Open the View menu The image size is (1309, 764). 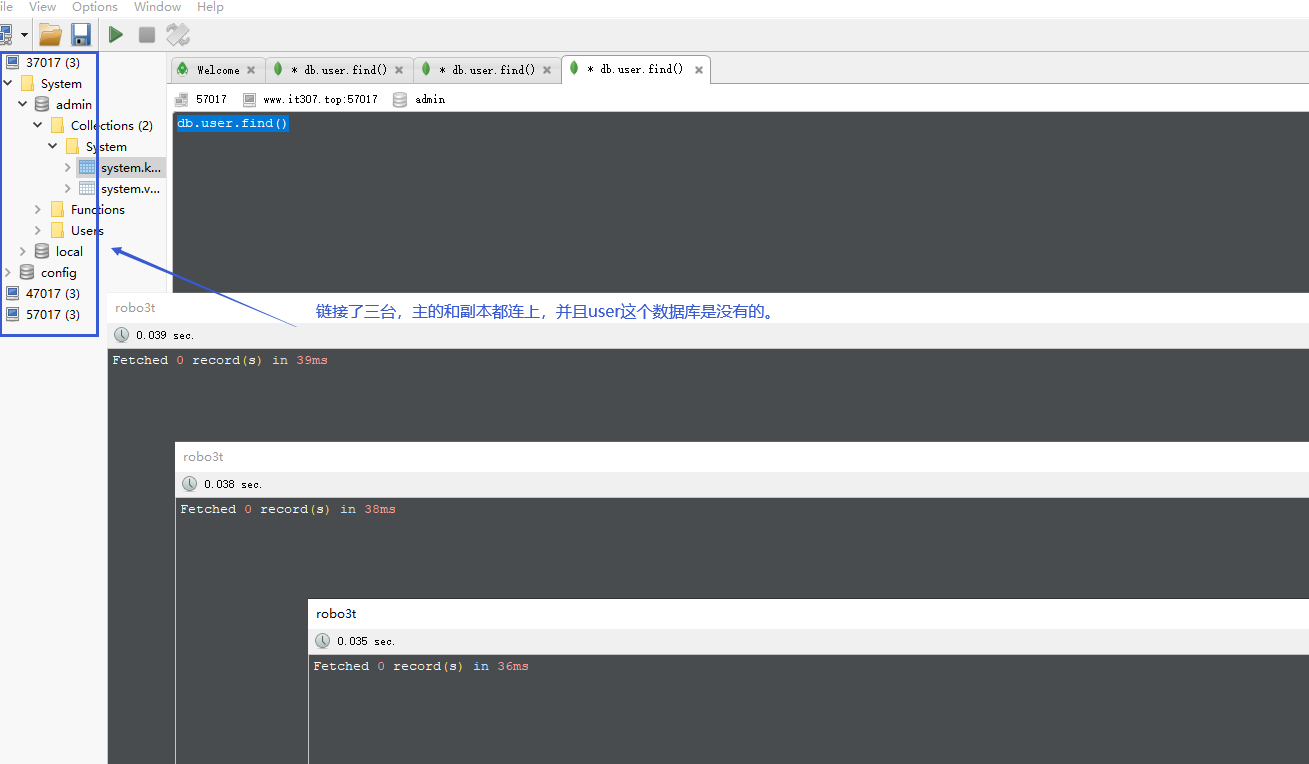click(43, 7)
